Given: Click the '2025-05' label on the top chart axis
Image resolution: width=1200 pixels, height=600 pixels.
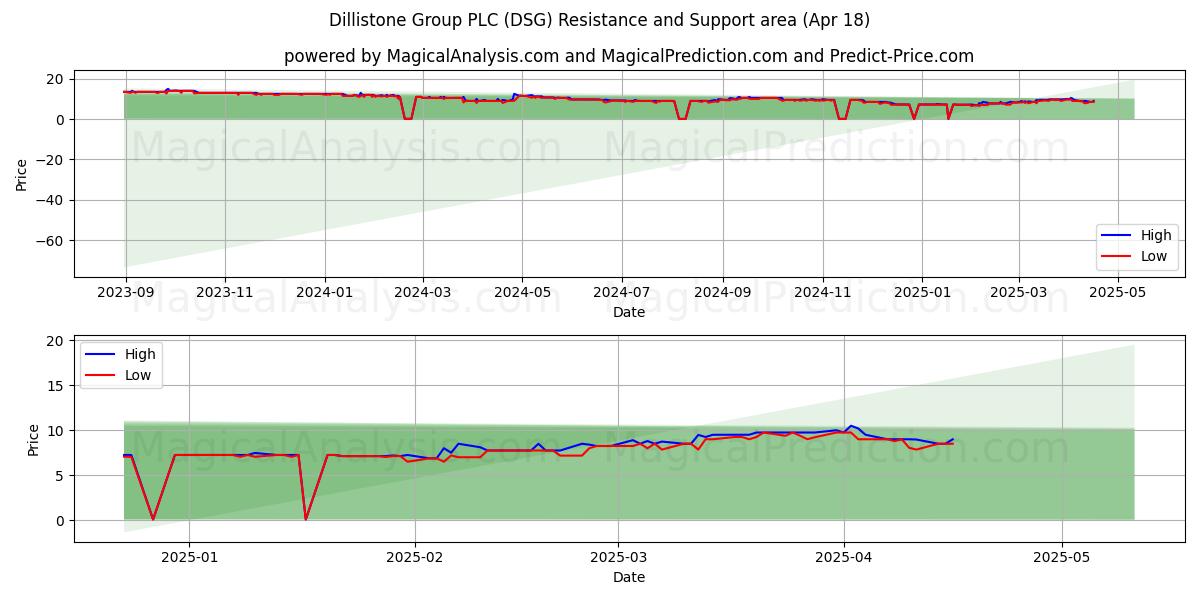Looking at the screenshot, I should pos(1119,294).
